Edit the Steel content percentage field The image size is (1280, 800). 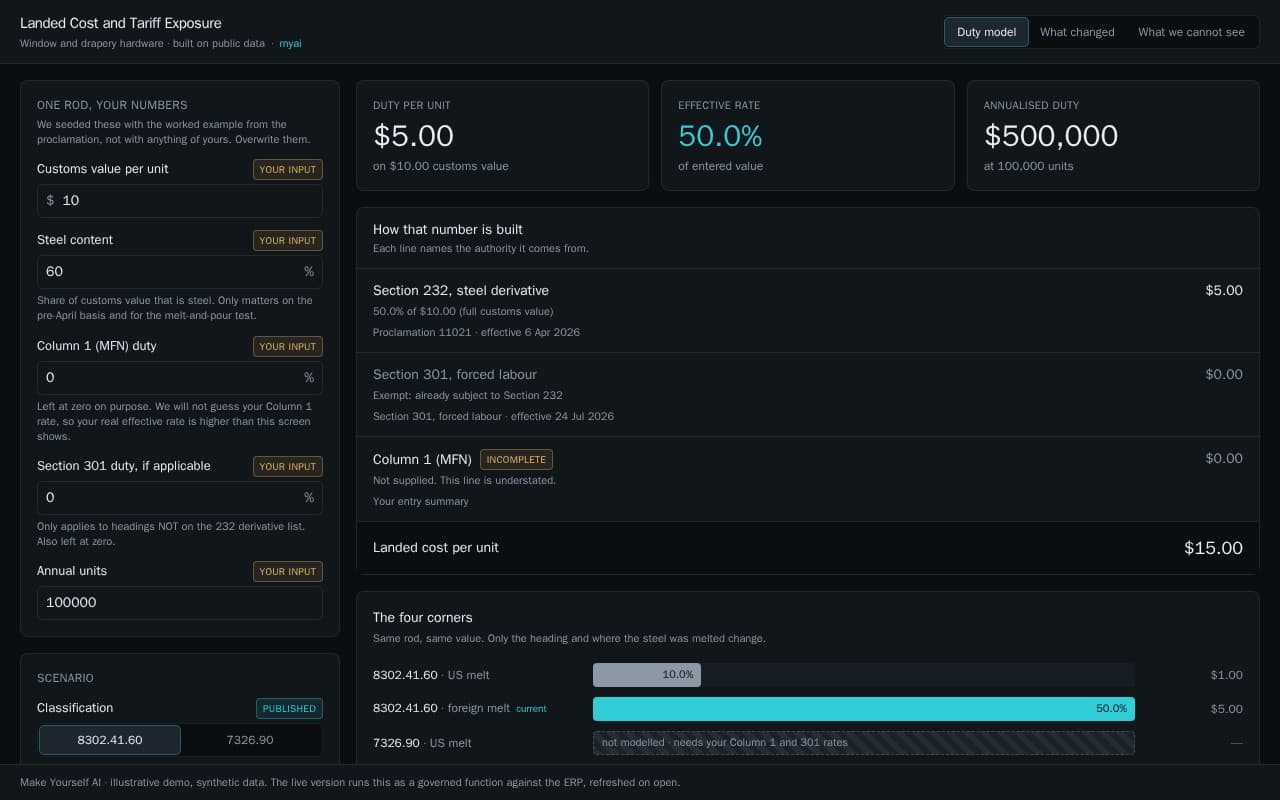180,271
